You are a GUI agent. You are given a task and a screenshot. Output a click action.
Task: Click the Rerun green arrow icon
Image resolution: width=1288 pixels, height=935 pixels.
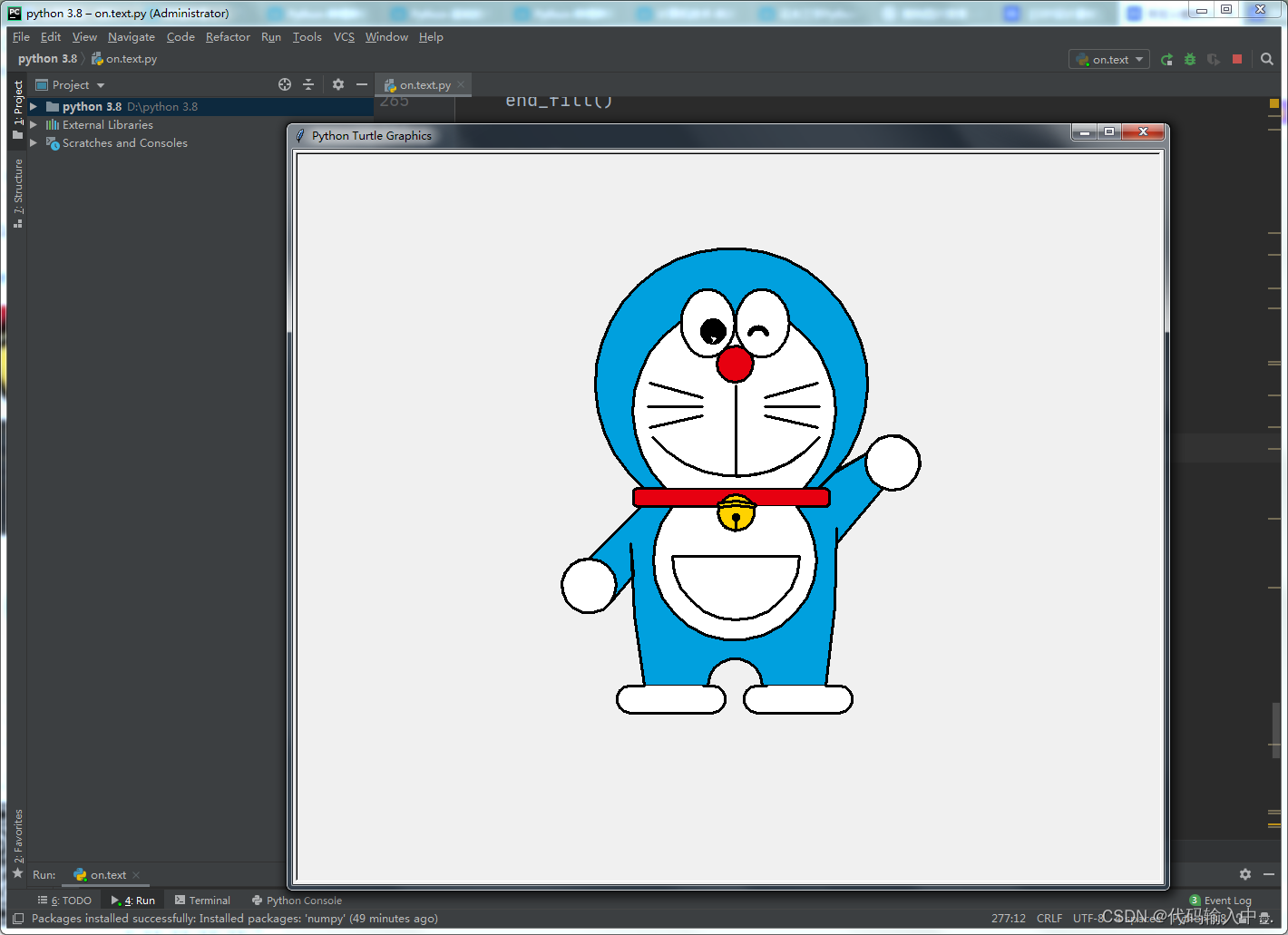[x=1166, y=59]
